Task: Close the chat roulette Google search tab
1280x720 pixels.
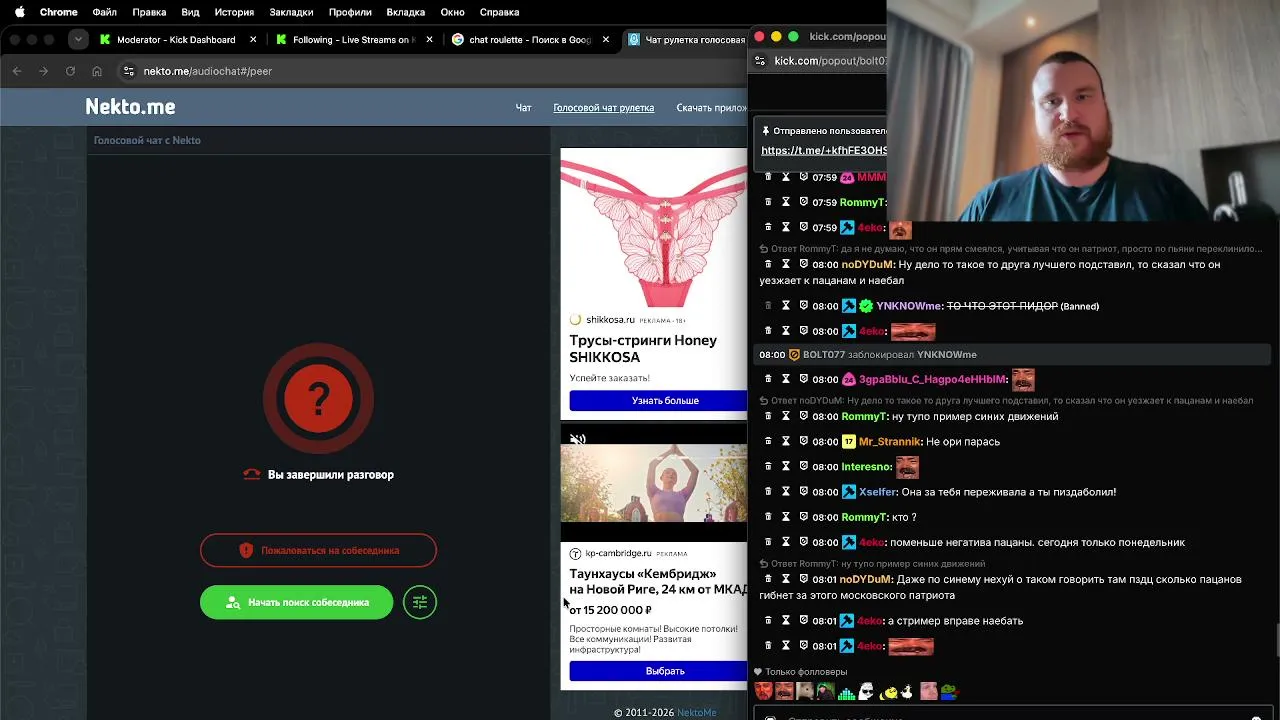Action: pyautogui.click(x=605, y=40)
